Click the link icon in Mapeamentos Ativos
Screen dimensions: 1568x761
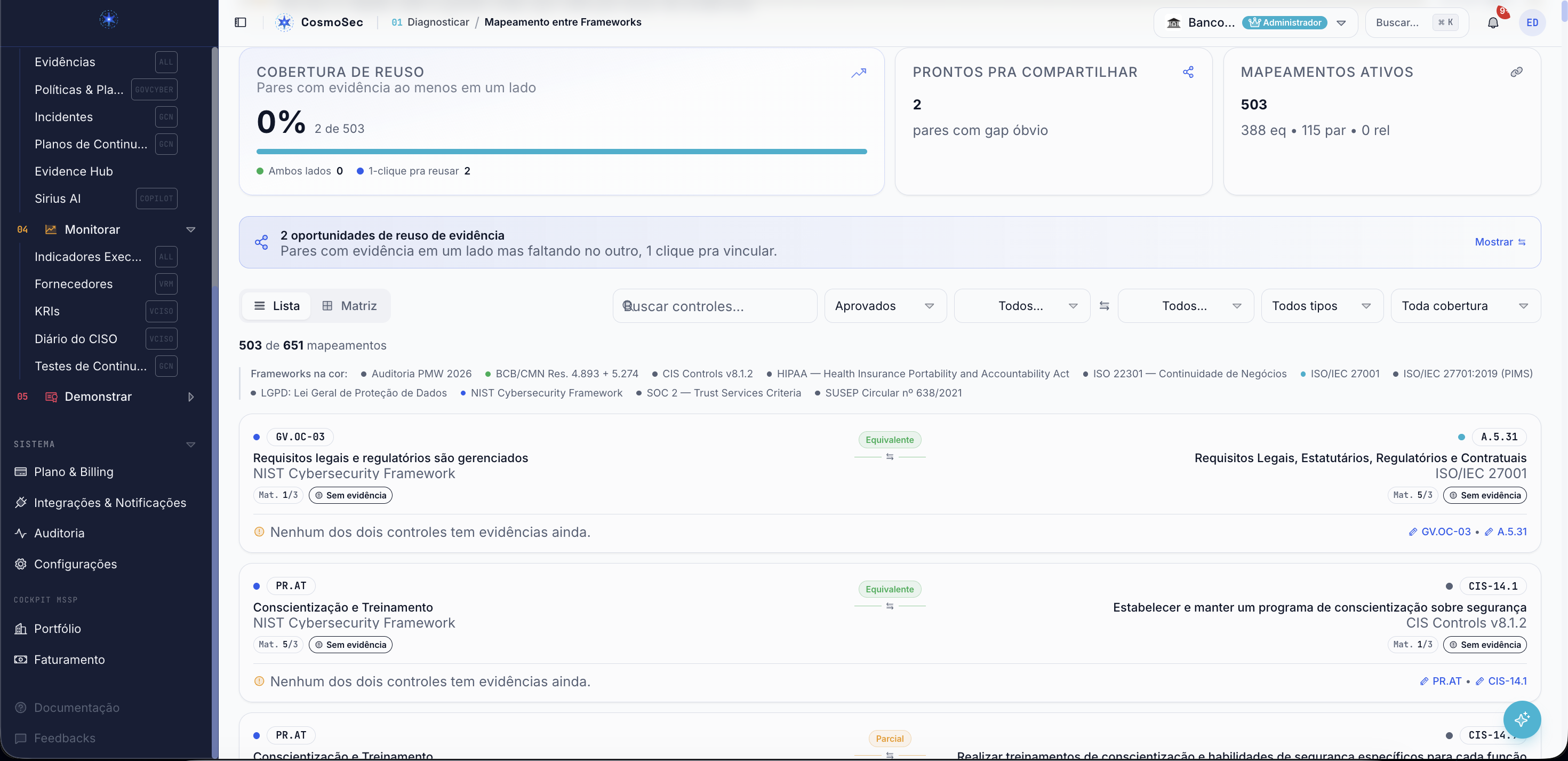pyautogui.click(x=1516, y=72)
